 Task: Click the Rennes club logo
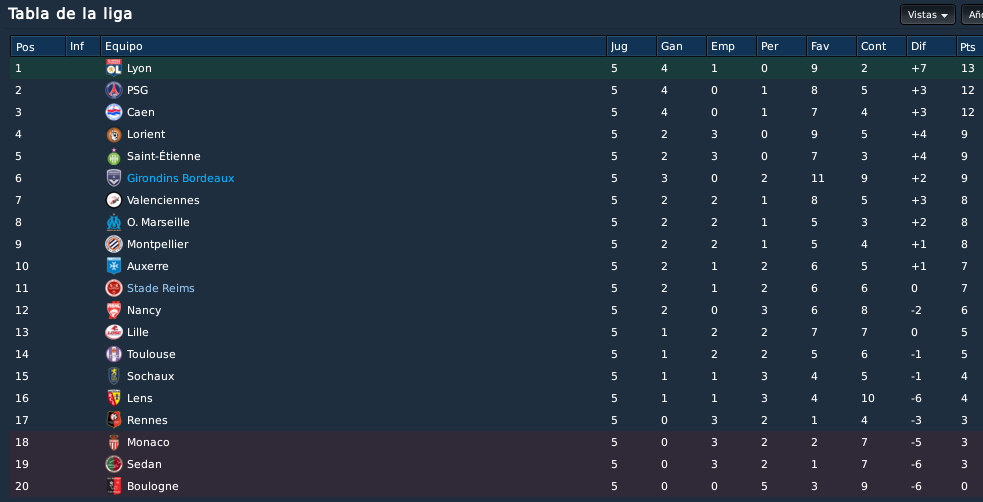point(113,420)
